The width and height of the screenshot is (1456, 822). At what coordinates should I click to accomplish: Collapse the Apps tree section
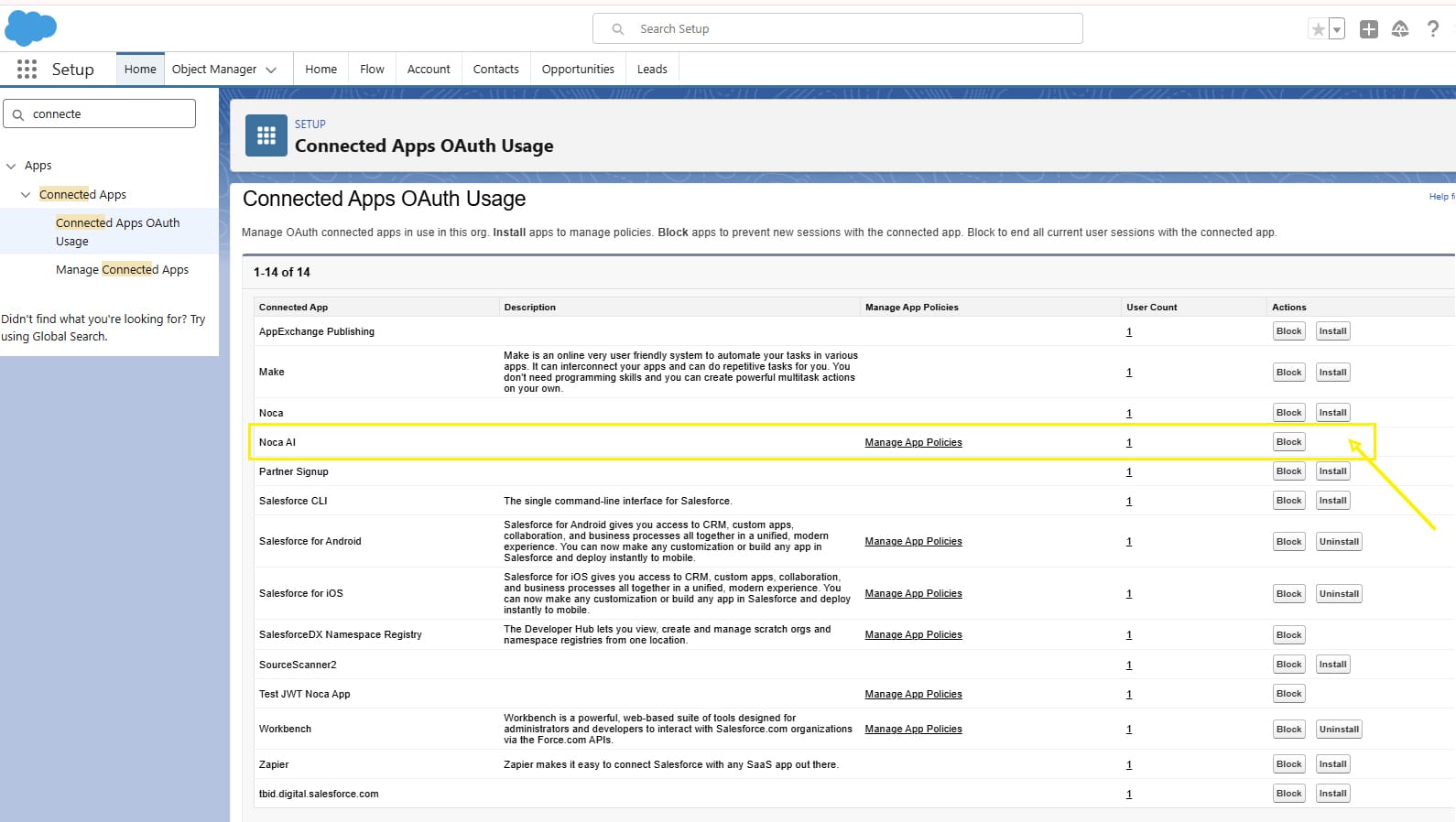coord(11,166)
